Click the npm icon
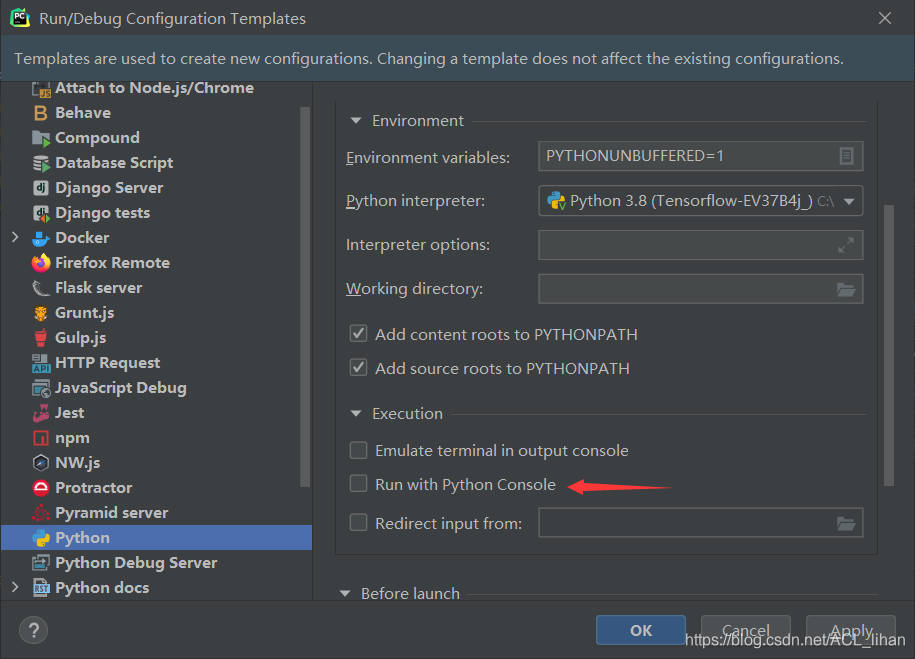This screenshot has width=915, height=659. (41, 438)
